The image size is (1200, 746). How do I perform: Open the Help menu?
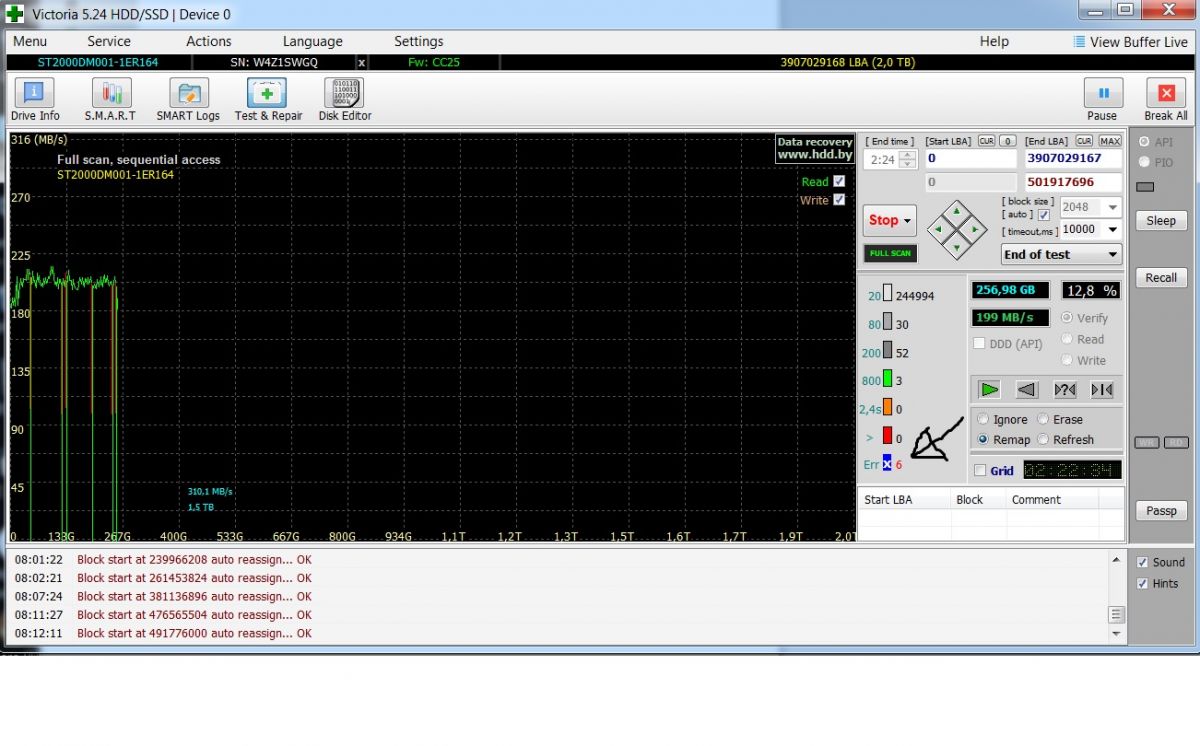tap(994, 41)
